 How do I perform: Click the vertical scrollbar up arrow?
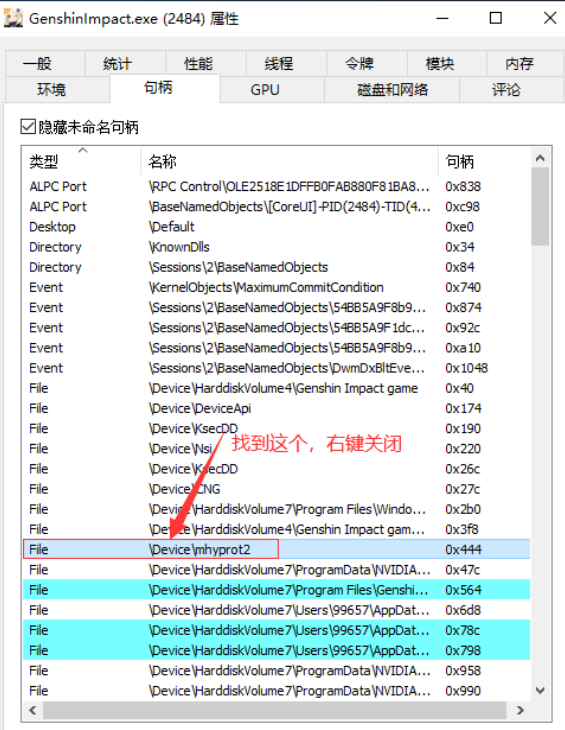pos(540,158)
